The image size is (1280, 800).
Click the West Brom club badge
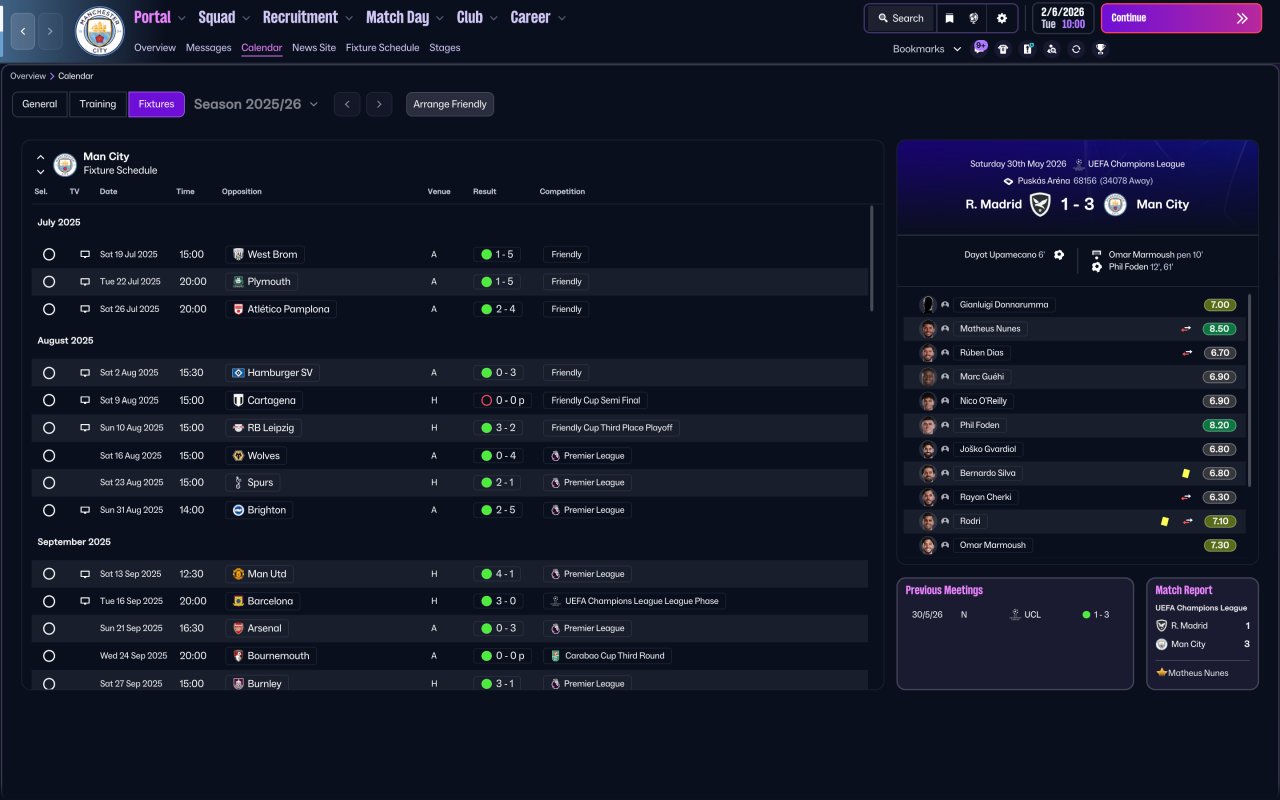(x=238, y=254)
